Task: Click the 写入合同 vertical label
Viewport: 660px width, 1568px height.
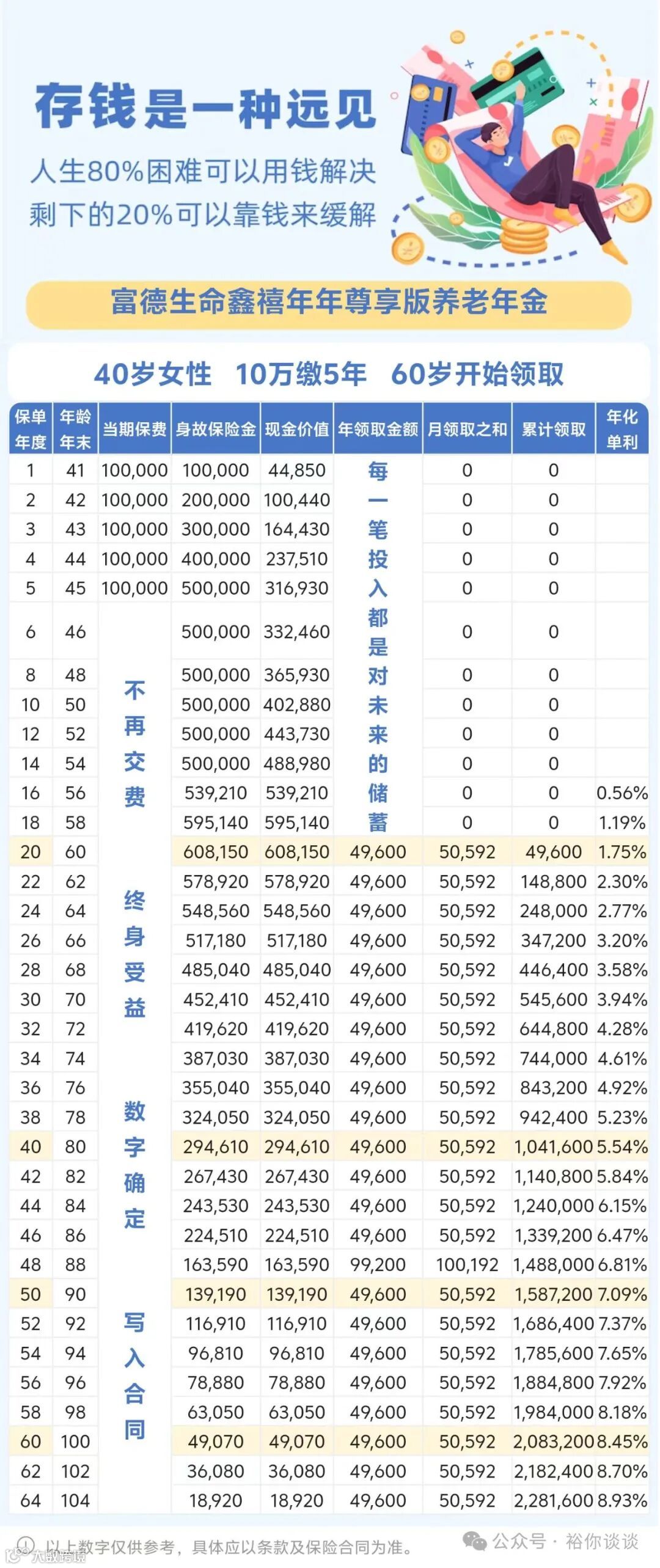Action: (134, 1376)
